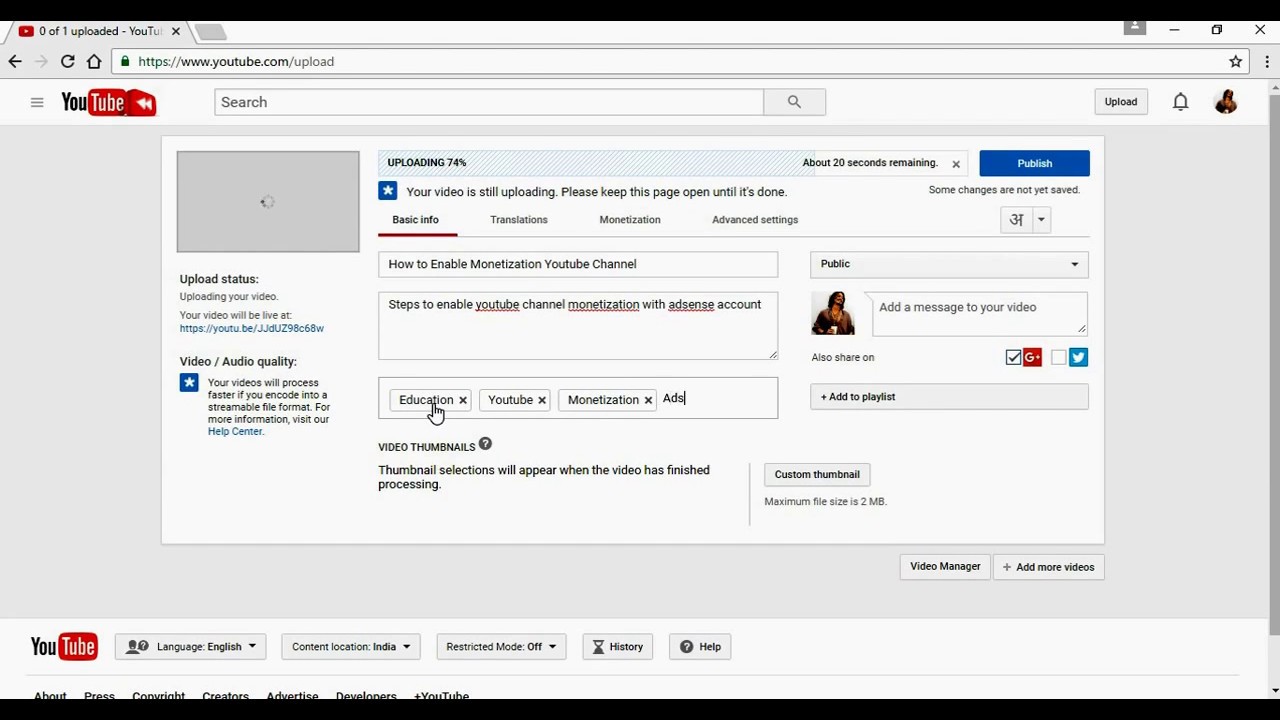Click the Custom thumbnail button
The height and width of the screenshot is (720, 1280).
pos(817,474)
